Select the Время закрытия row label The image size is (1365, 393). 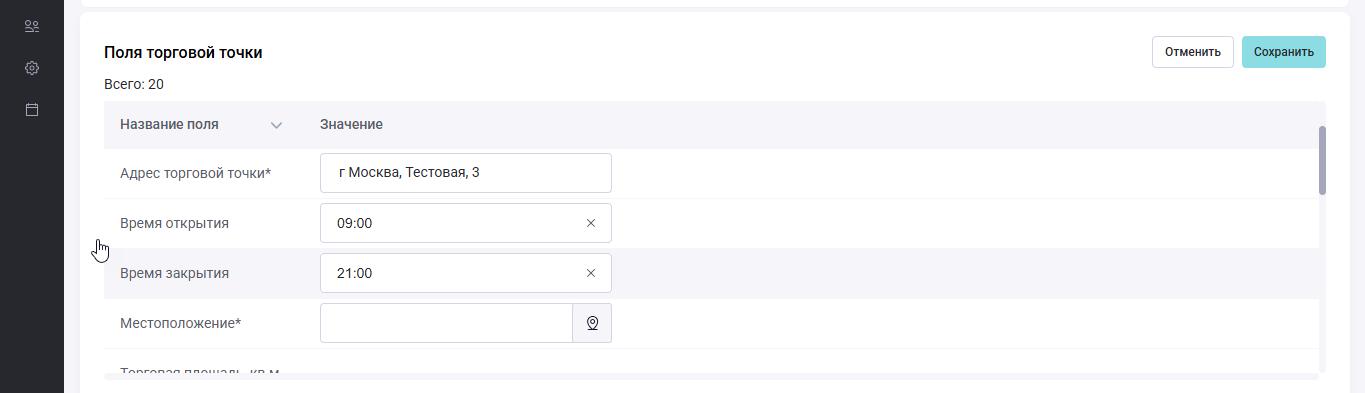click(174, 273)
